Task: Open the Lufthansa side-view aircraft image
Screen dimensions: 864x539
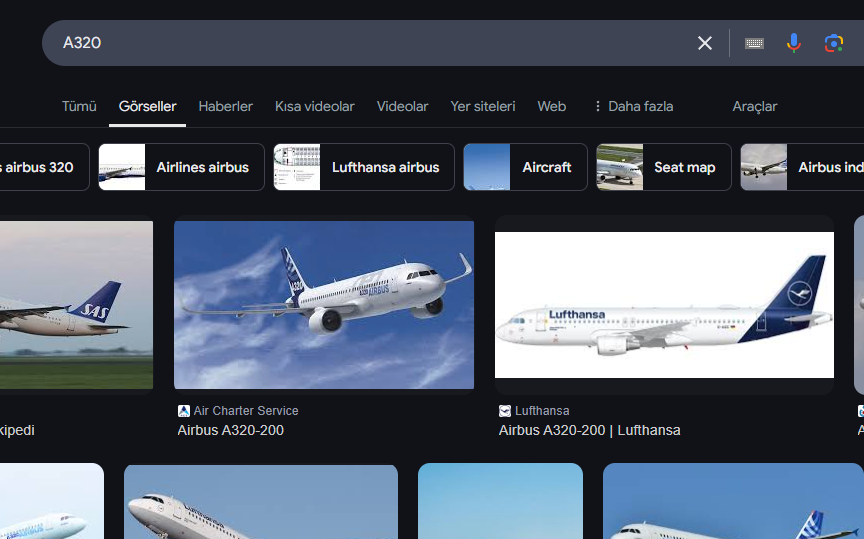Action: 664,305
